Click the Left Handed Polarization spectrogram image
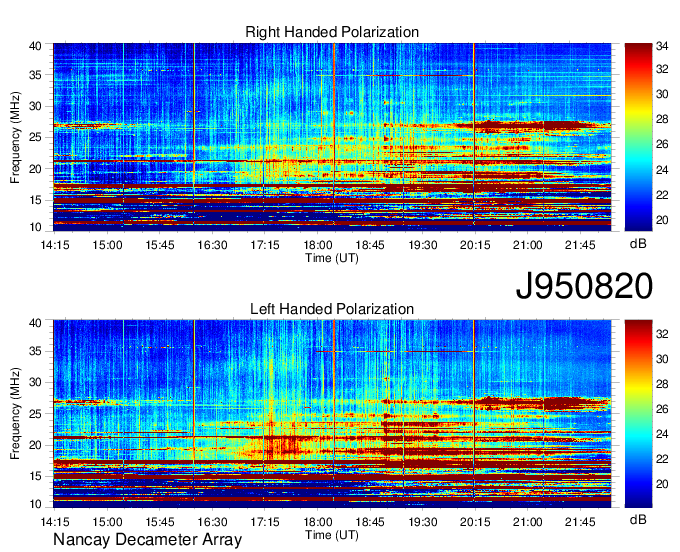This screenshot has height=552, width=680. pyautogui.click(x=332, y=414)
